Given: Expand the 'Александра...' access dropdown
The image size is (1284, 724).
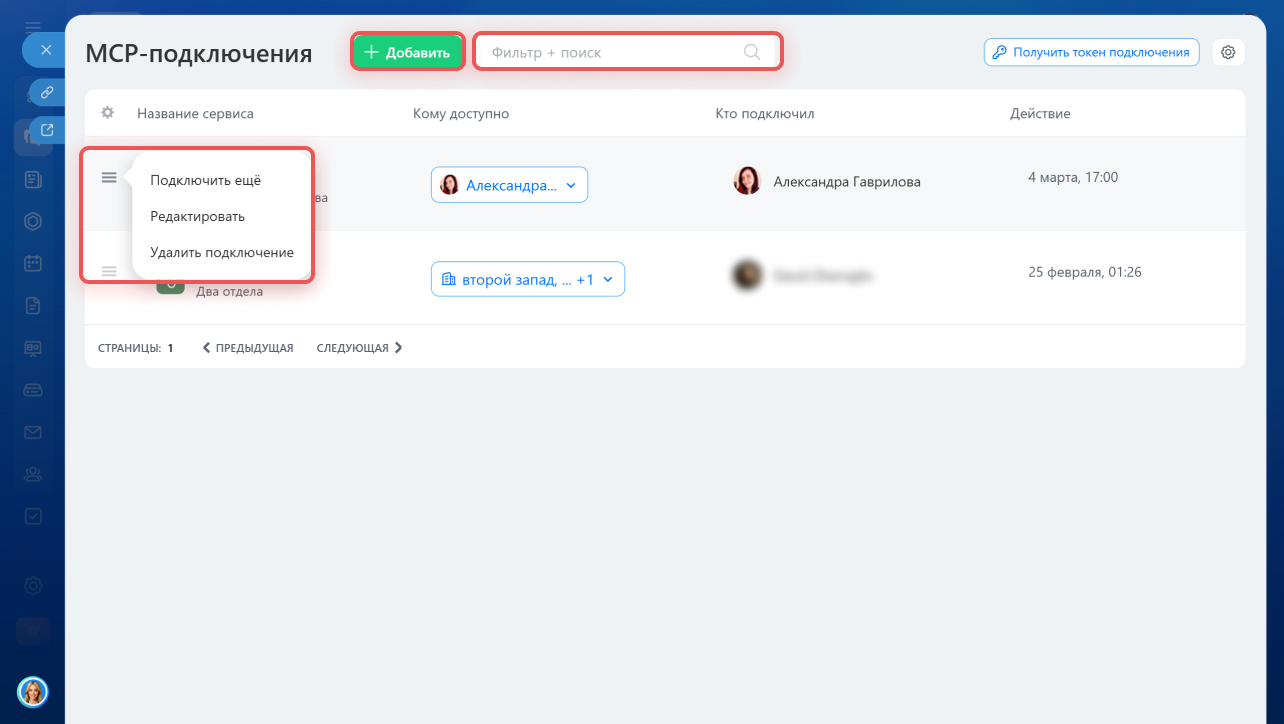Looking at the screenshot, I should click(x=509, y=185).
